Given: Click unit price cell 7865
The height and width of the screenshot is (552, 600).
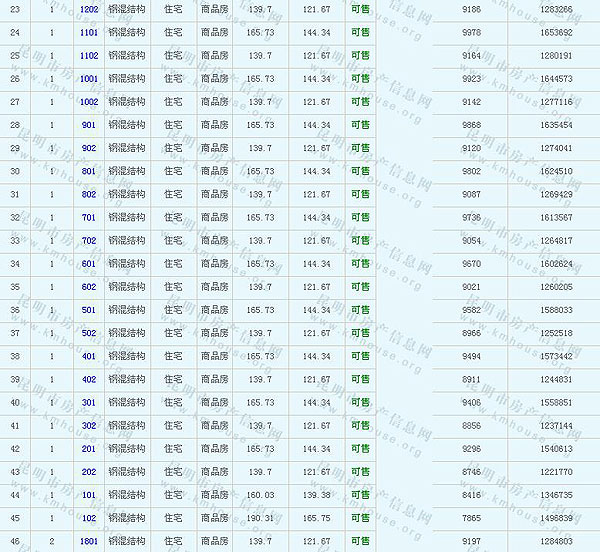Looking at the screenshot, I should coord(472,518).
